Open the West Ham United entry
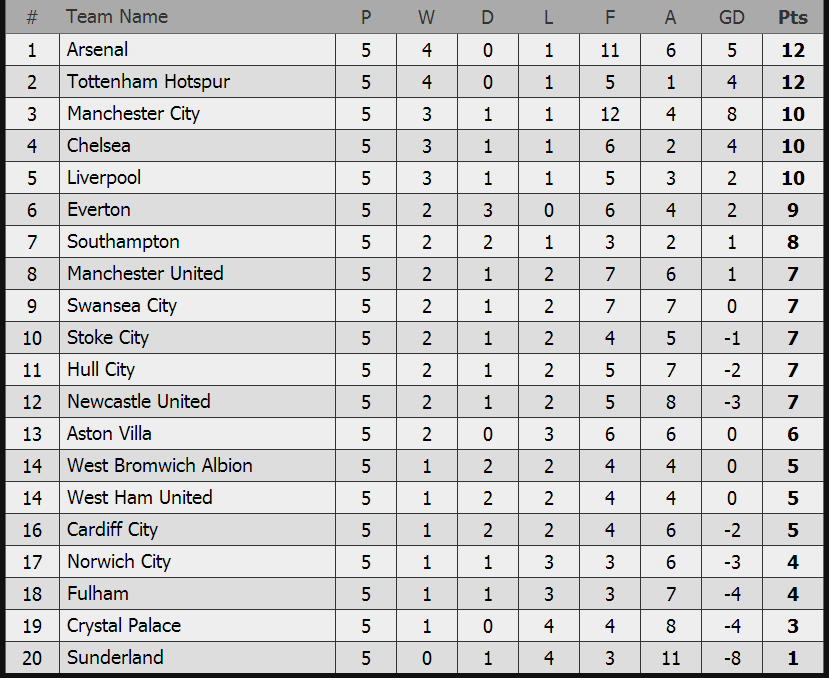This screenshot has height=678, width=829. point(140,498)
